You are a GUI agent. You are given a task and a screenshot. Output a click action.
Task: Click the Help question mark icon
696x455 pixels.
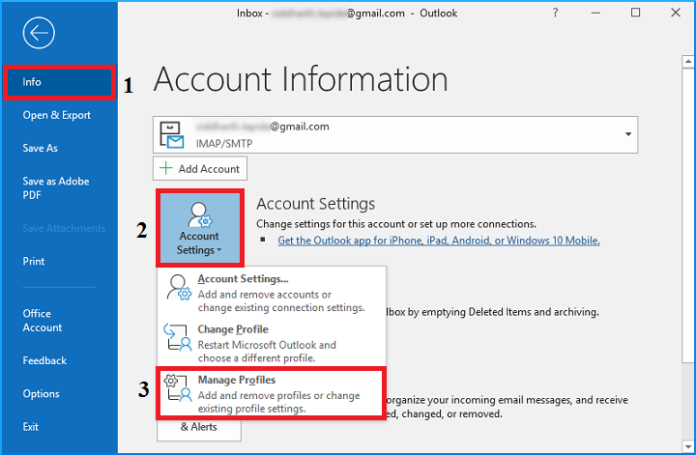pos(582,13)
